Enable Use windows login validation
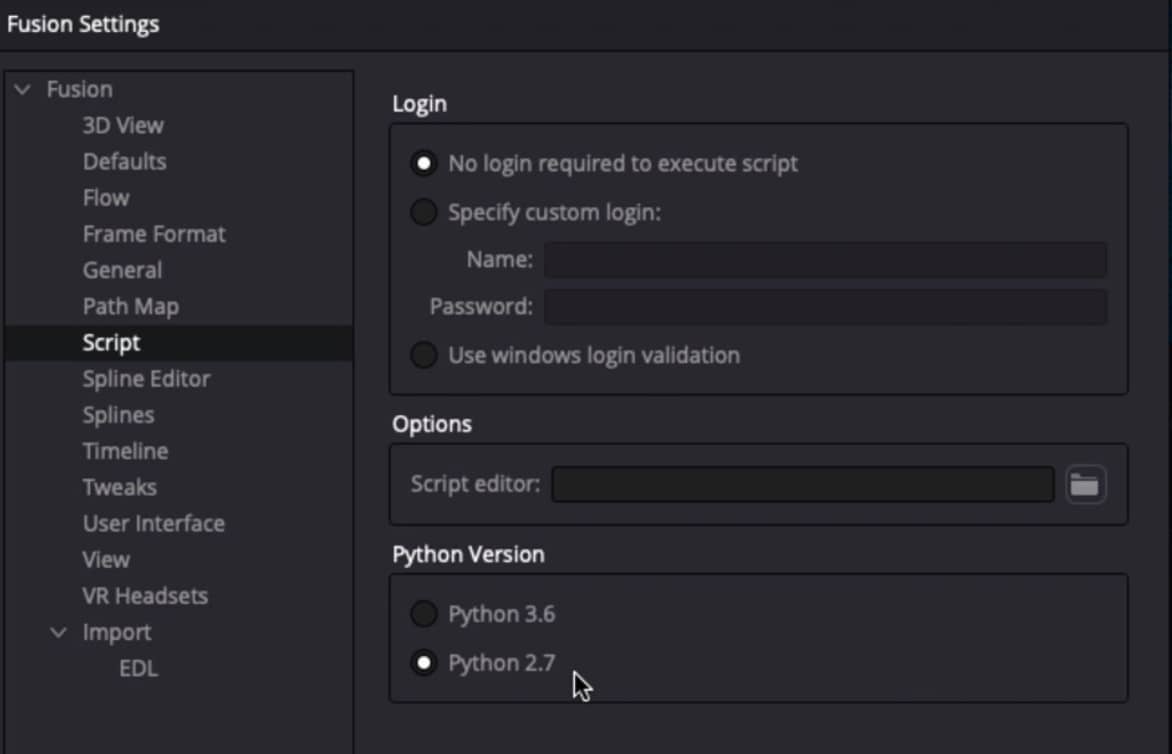The height and width of the screenshot is (754, 1172). click(x=424, y=355)
